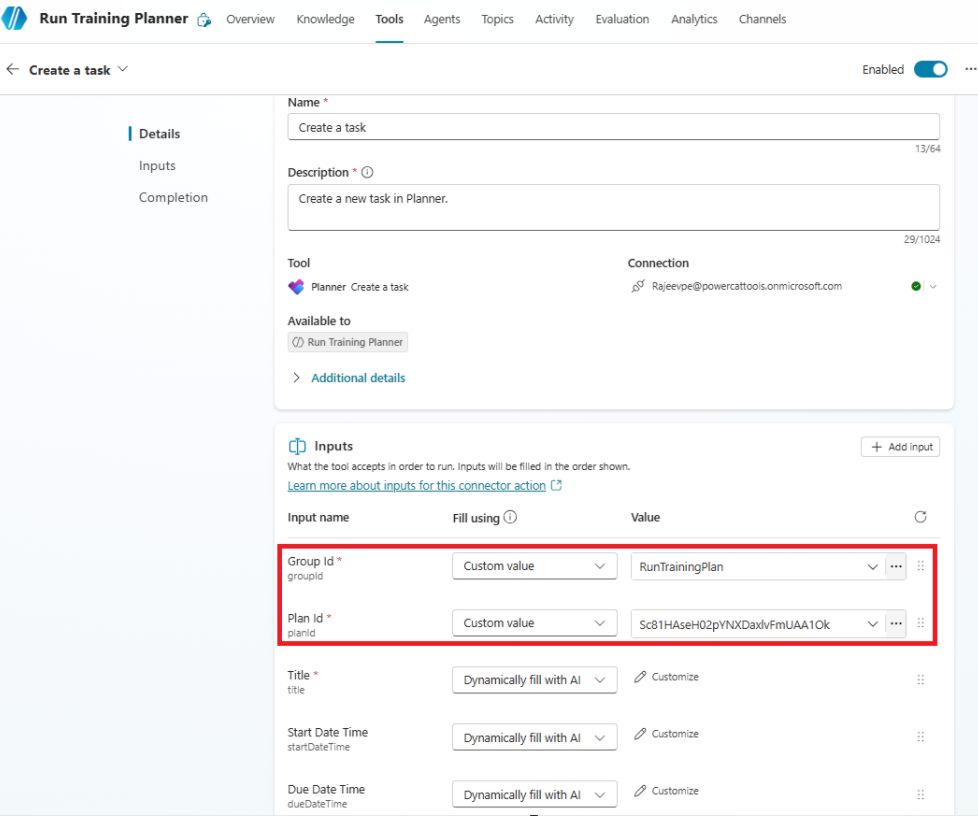Switch to the Knowledge tab
The width and height of the screenshot is (978, 816).
pyautogui.click(x=325, y=19)
